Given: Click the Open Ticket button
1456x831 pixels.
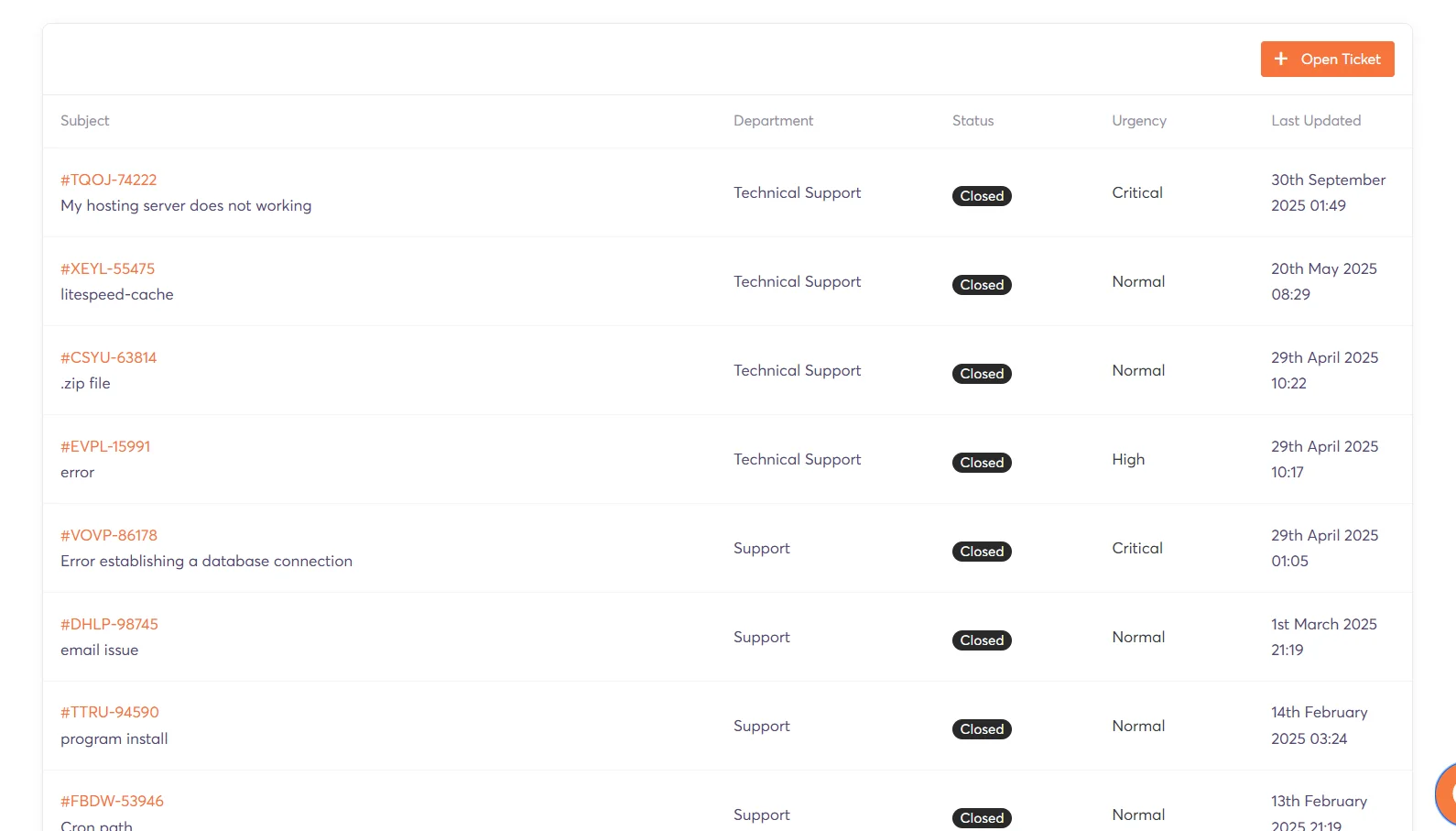Looking at the screenshot, I should [x=1327, y=60].
